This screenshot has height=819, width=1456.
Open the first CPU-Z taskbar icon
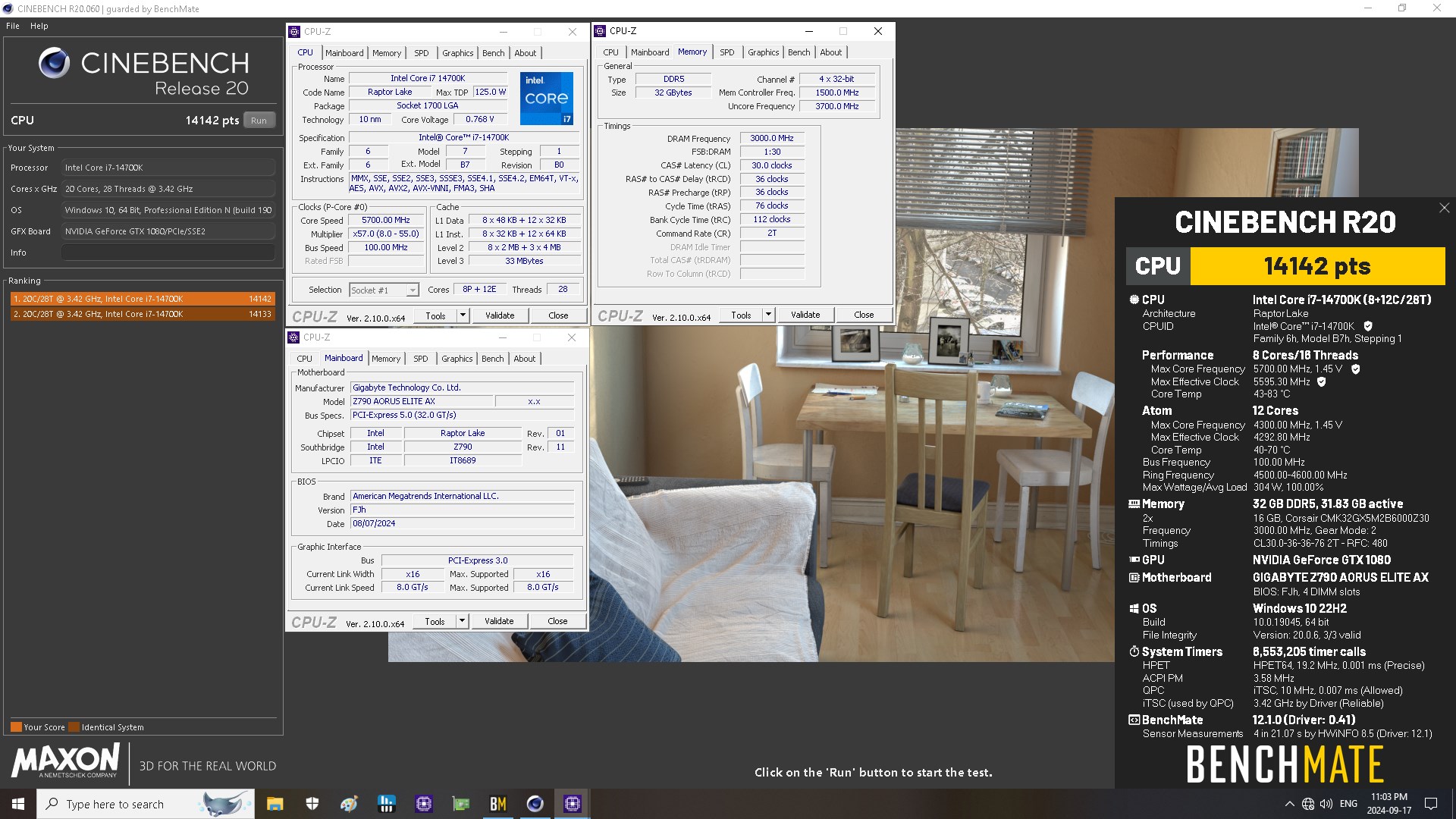[423, 804]
